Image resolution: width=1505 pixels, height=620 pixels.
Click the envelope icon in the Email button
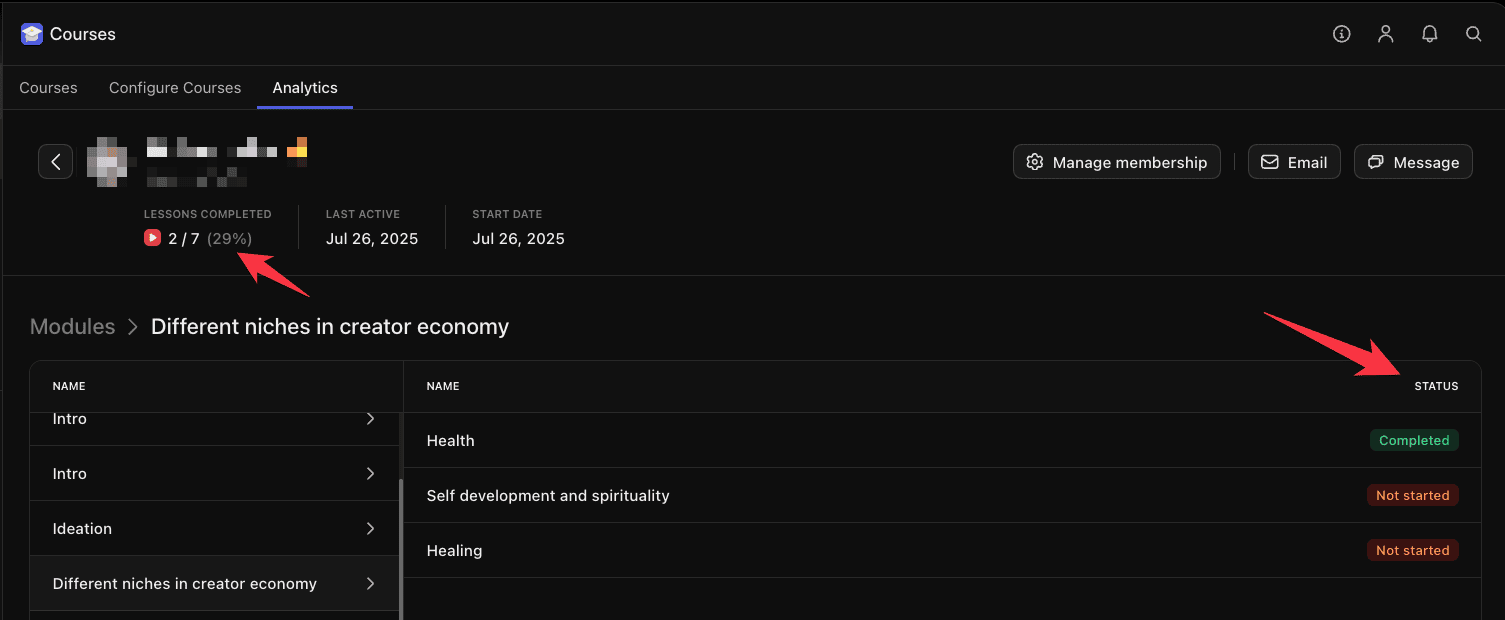[x=1270, y=161]
